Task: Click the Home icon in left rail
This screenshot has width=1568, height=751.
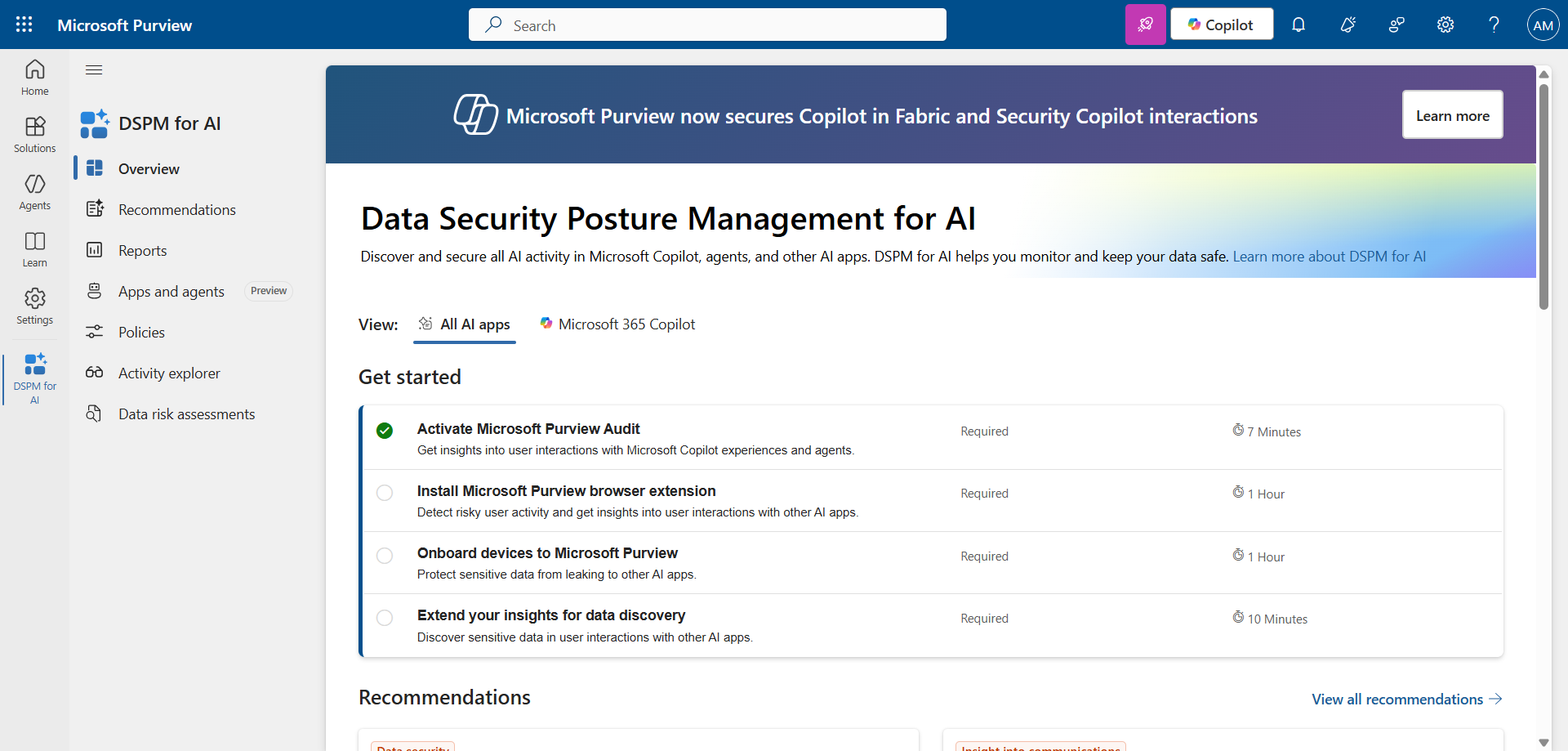Action: point(34,77)
